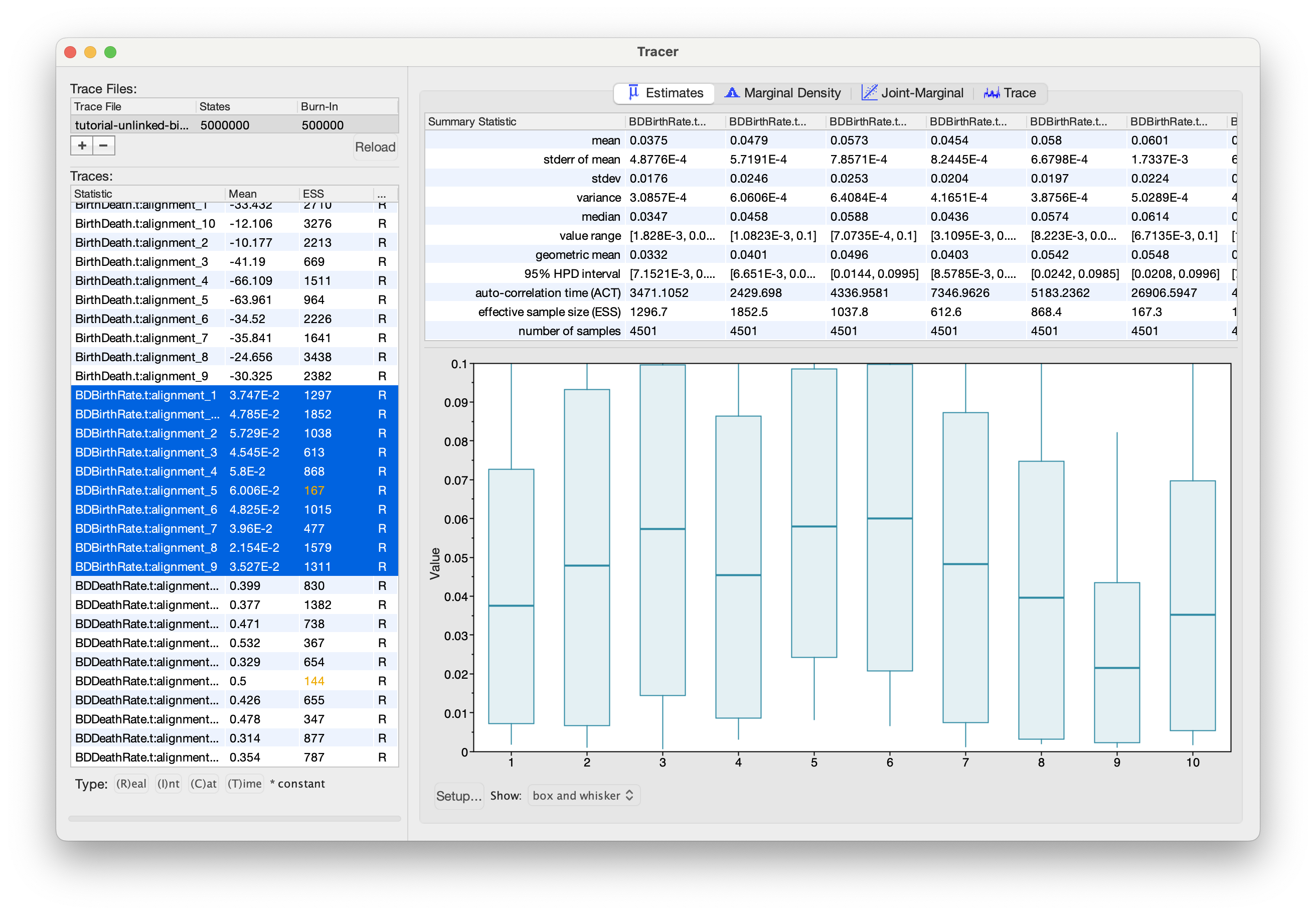Open the Marginal Density tab
1316x915 pixels.
point(783,93)
